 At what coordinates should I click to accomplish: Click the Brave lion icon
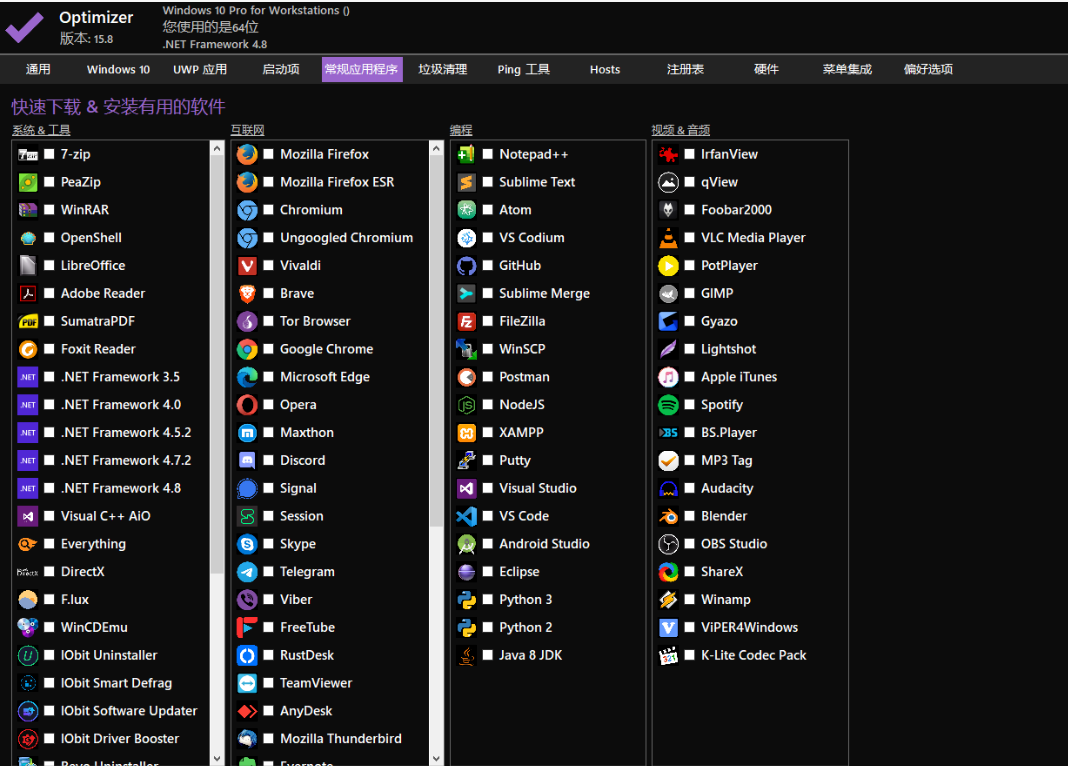tap(247, 293)
